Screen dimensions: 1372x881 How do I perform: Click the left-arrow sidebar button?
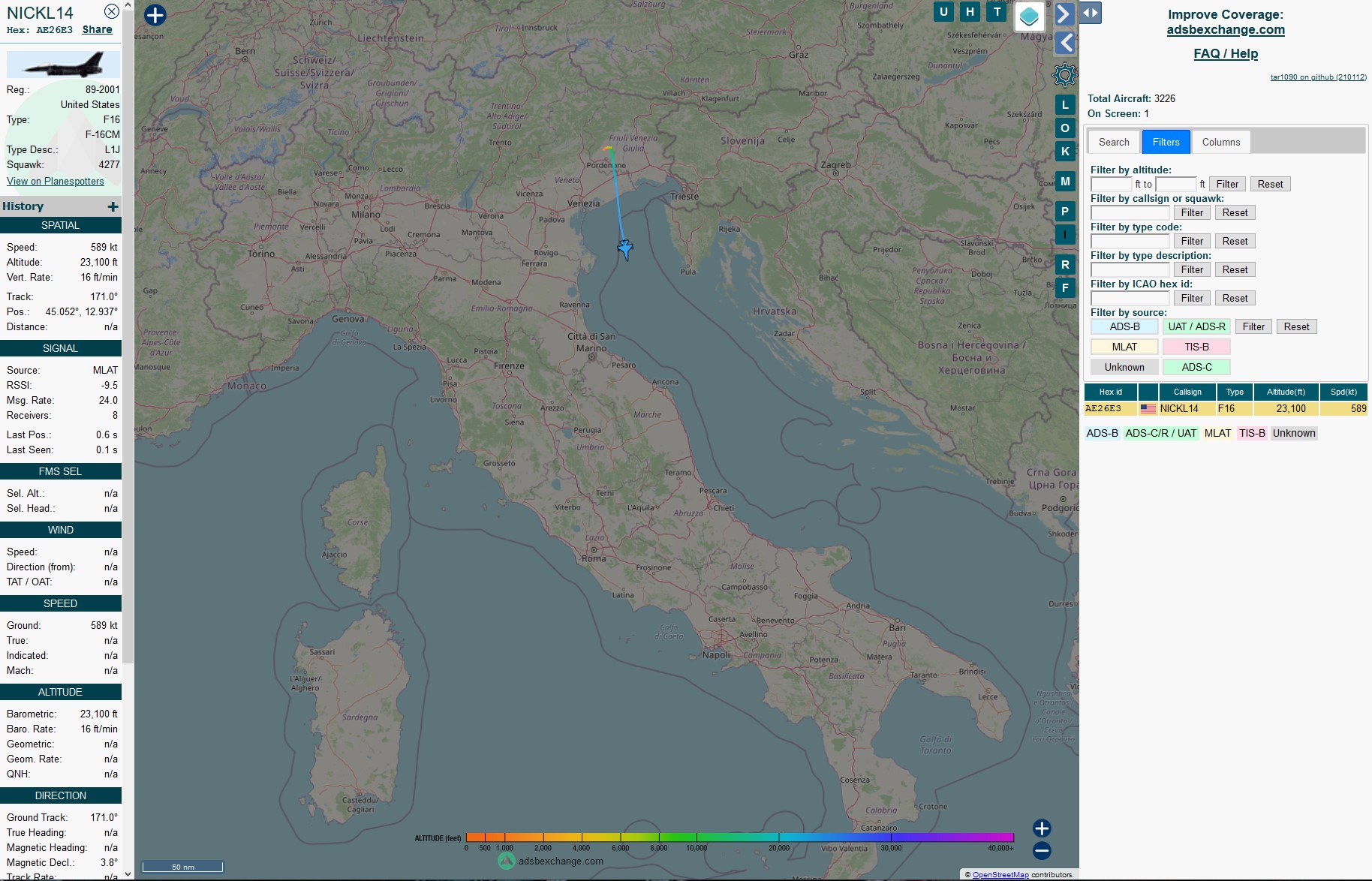point(1065,43)
